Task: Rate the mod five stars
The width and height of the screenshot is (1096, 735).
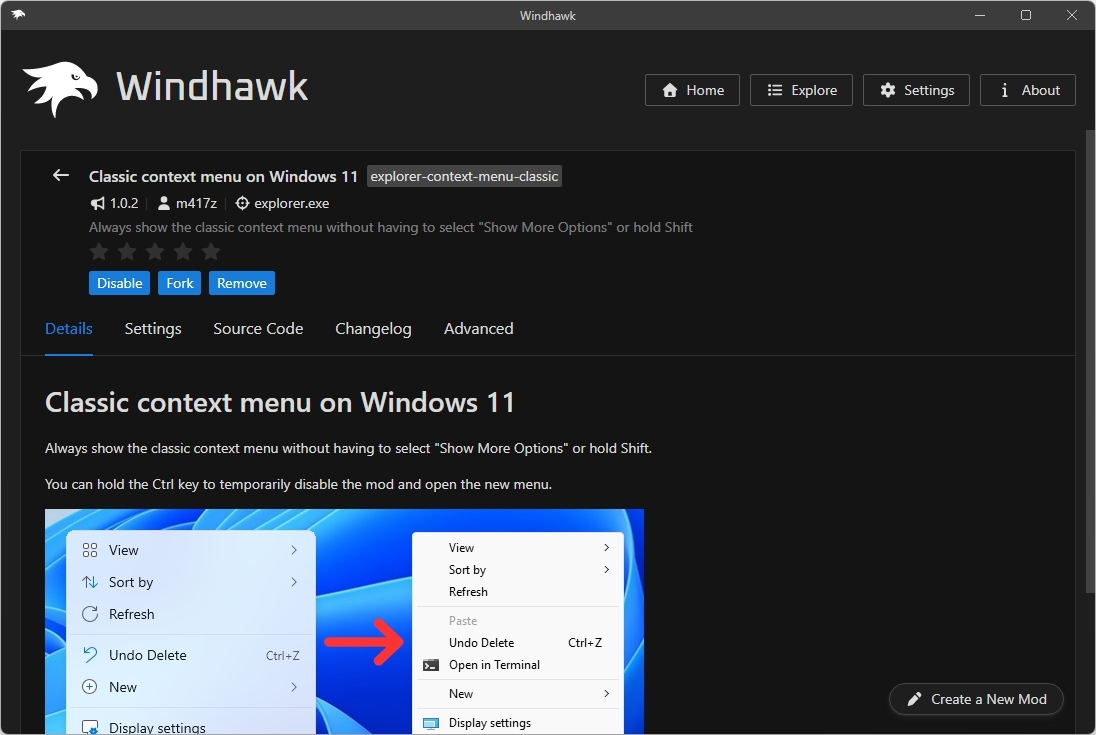Action: point(211,252)
